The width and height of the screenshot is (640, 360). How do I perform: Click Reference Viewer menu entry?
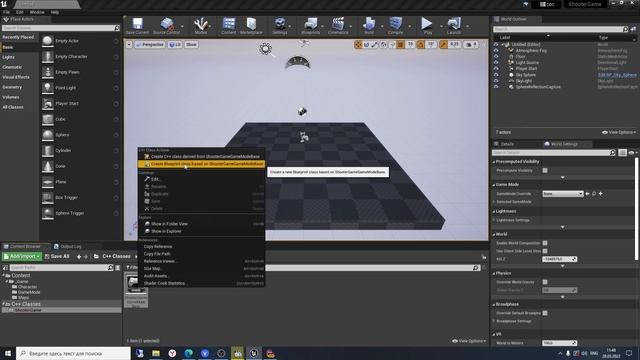[x=202, y=261]
